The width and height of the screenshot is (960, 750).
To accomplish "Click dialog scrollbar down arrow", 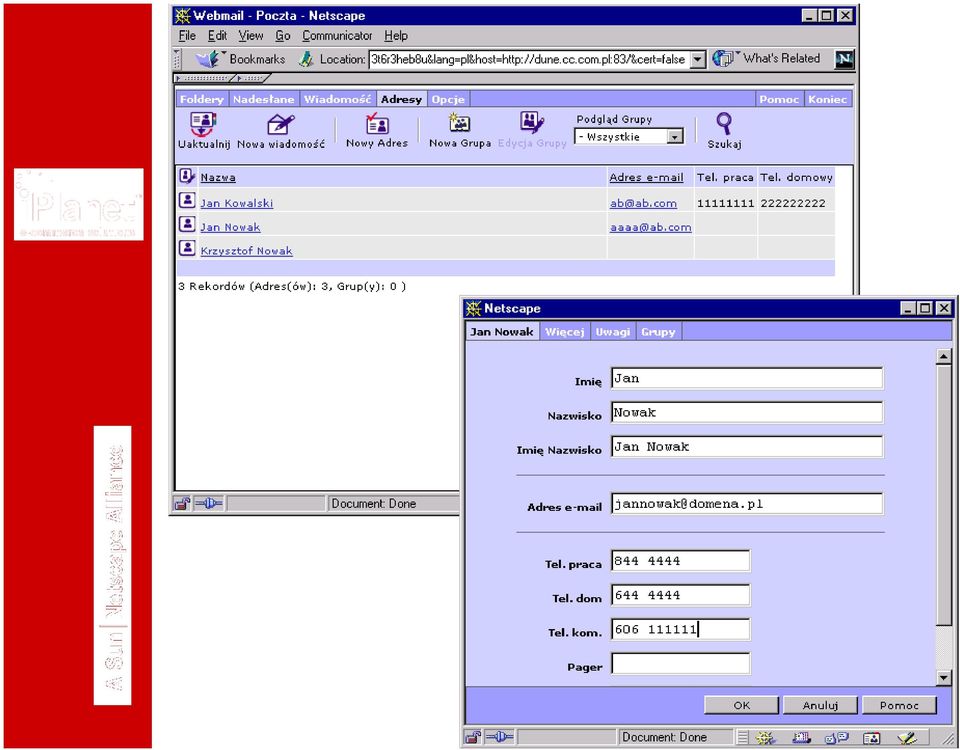I will (x=943, y=677).
